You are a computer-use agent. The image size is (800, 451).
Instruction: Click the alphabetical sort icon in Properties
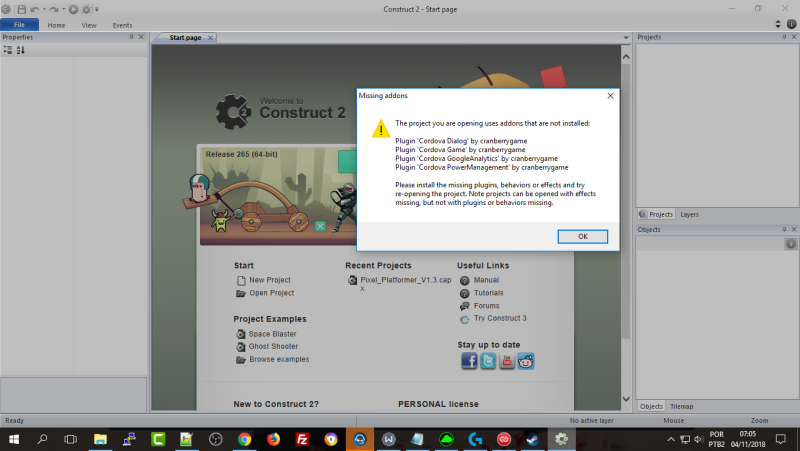[20, 50]
